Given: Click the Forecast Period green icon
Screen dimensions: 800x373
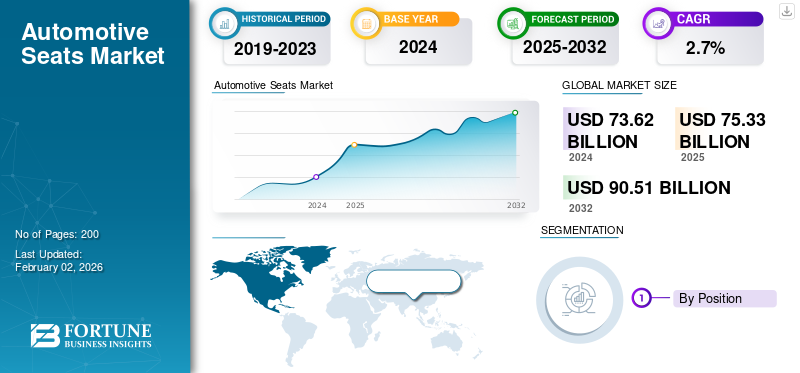Looking at the screenshot, I should coord(512,23).
